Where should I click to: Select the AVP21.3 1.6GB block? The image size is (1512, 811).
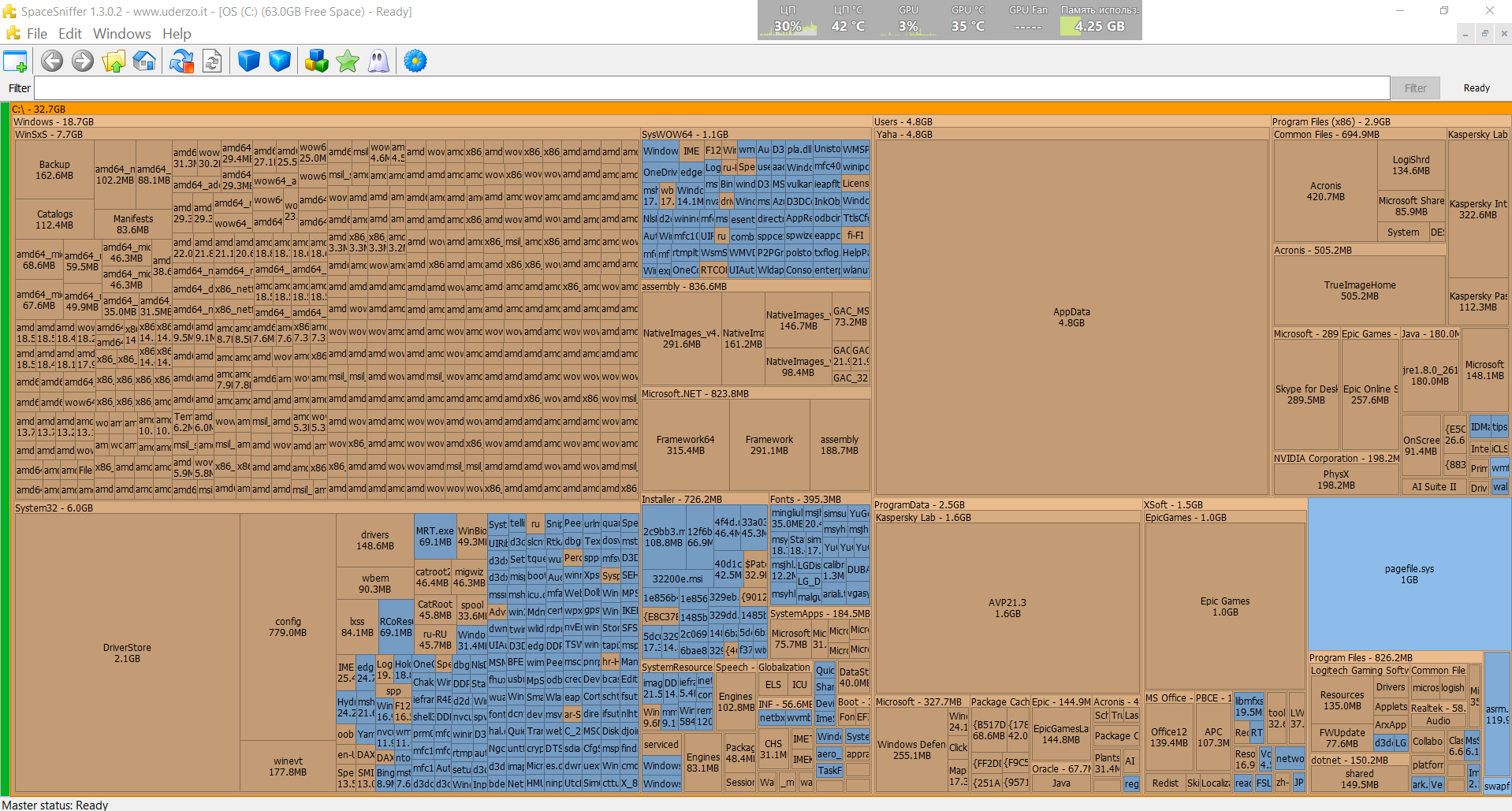click(1007, 608)
